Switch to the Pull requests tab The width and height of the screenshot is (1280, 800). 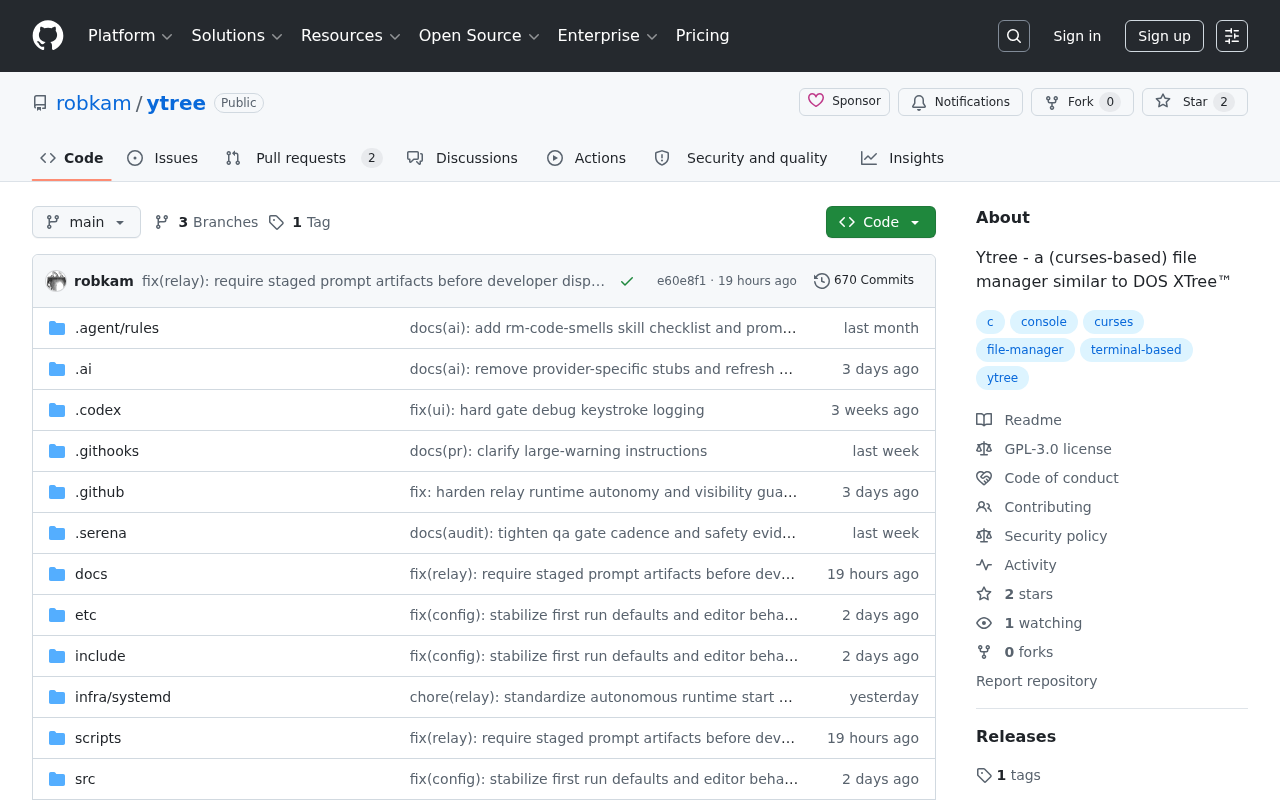click(x=303, y=158)
